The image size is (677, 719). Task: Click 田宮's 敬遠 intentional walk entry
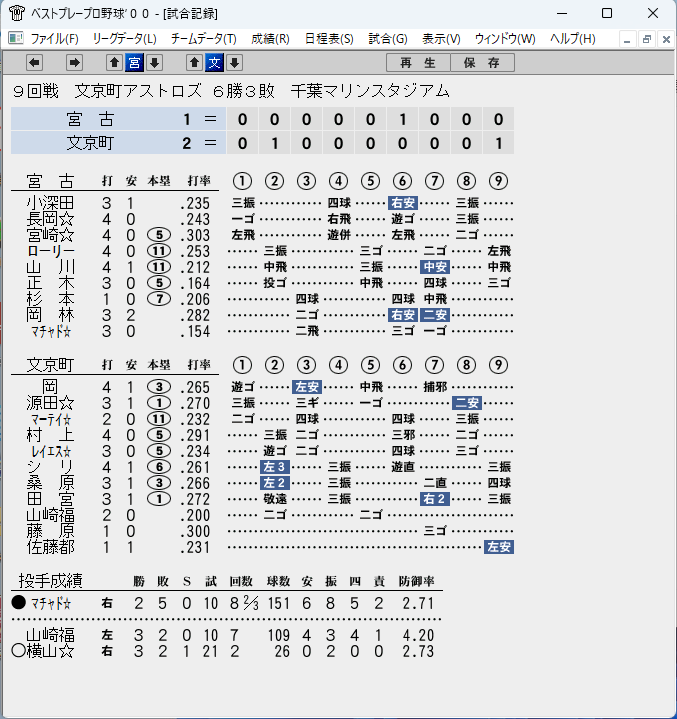pyautogui.click(x=275, y=499)
